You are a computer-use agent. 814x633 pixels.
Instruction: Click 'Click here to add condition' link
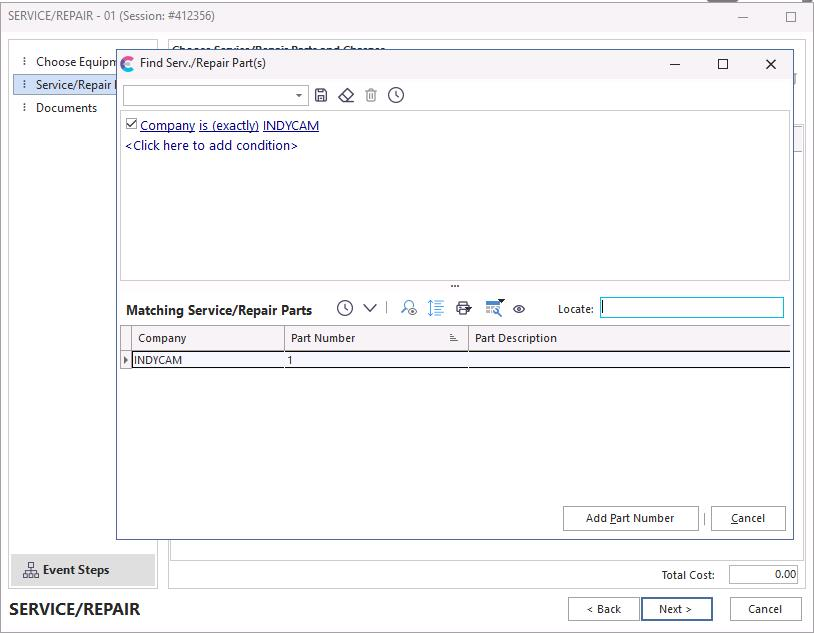point(211,146)
